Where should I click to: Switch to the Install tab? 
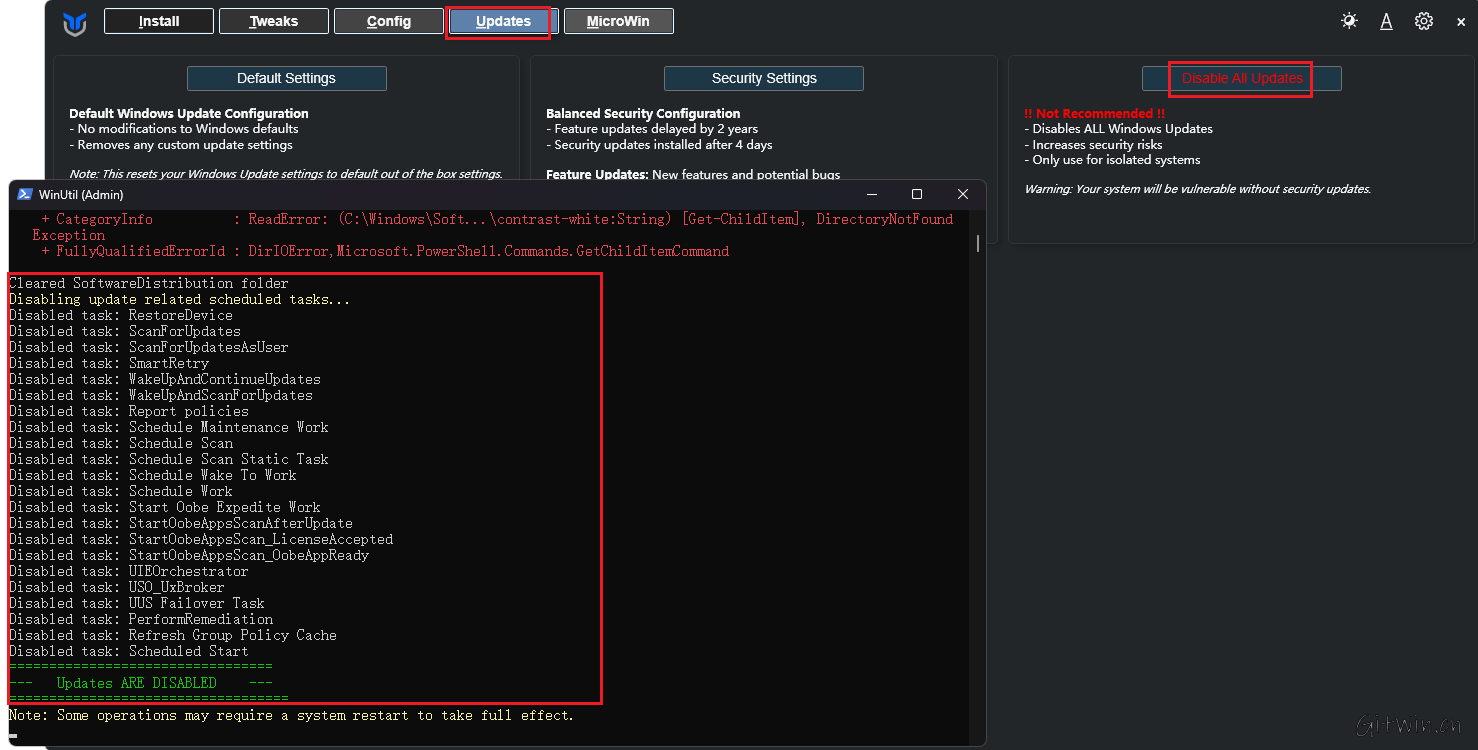(159, 21)
